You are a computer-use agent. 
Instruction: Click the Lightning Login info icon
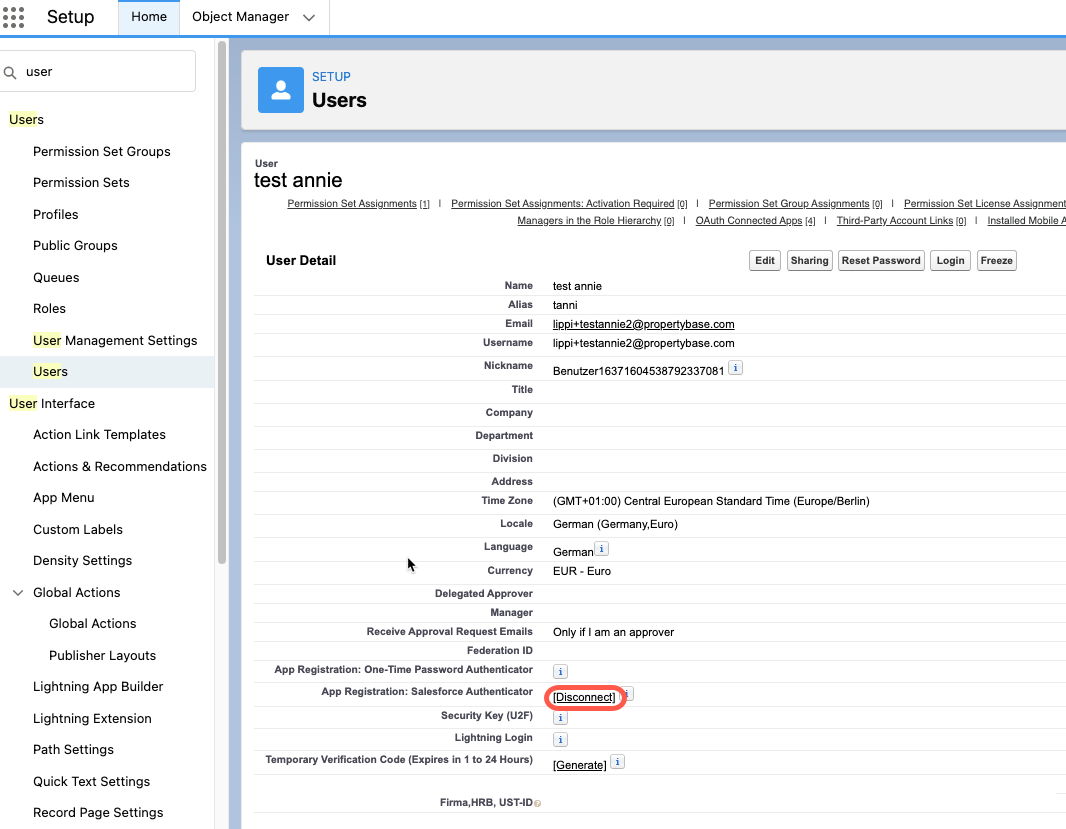(560, 740)
